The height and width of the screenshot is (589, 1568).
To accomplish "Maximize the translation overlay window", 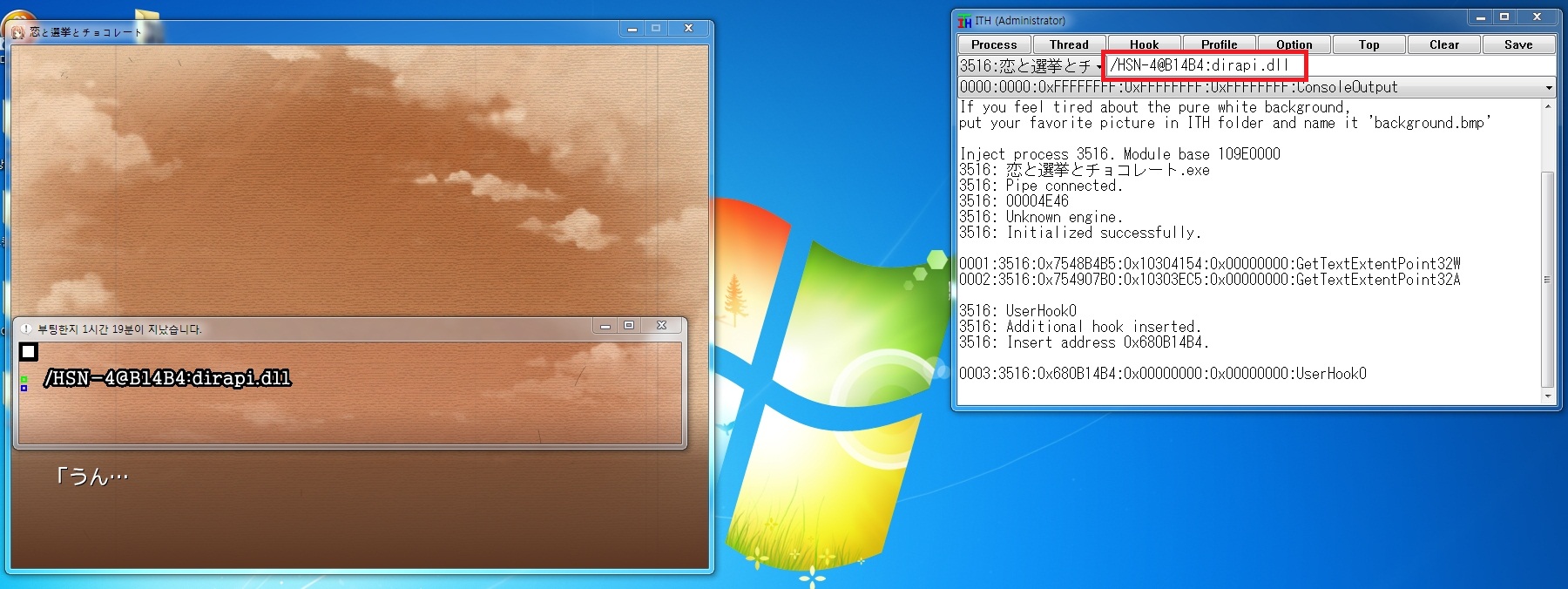I will coord(629,326).
